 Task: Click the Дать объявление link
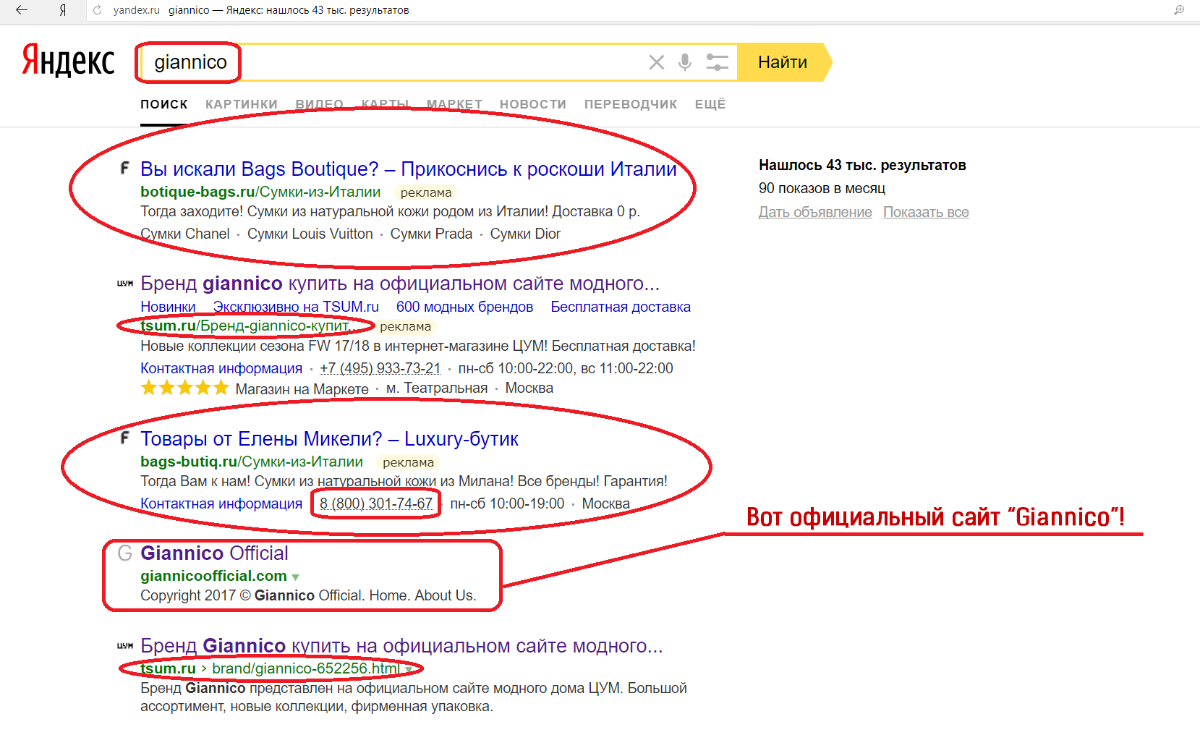(815, 212)
